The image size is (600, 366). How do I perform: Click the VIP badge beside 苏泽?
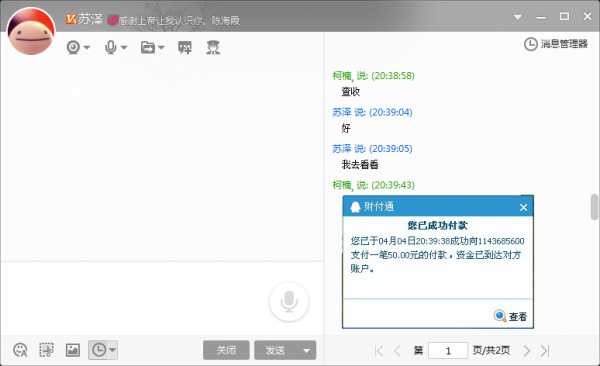pos(71,19)
